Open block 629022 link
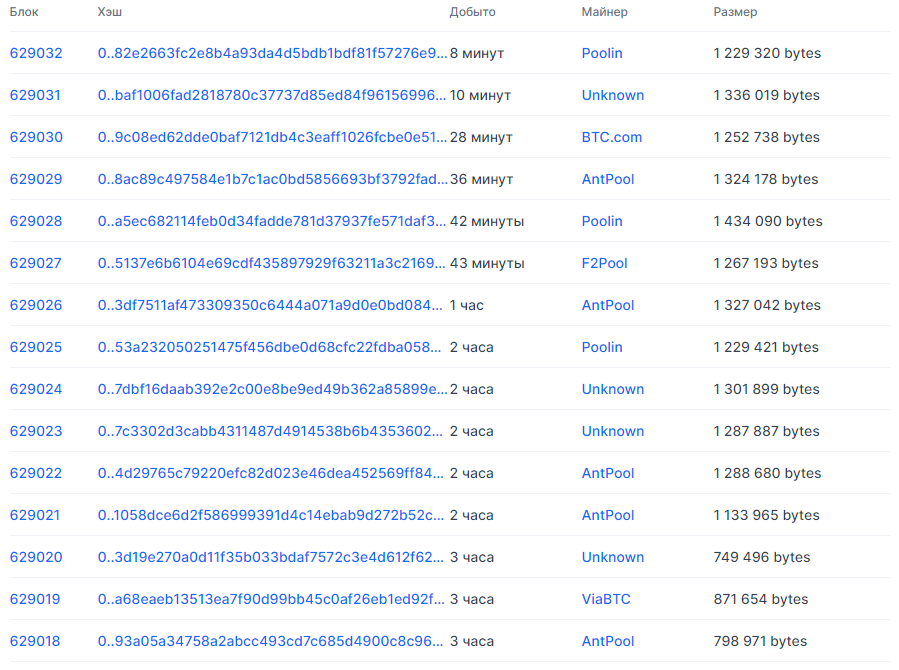Image resolution: width=899 pixels, height=670 pixels. click(x=36, y=473)
